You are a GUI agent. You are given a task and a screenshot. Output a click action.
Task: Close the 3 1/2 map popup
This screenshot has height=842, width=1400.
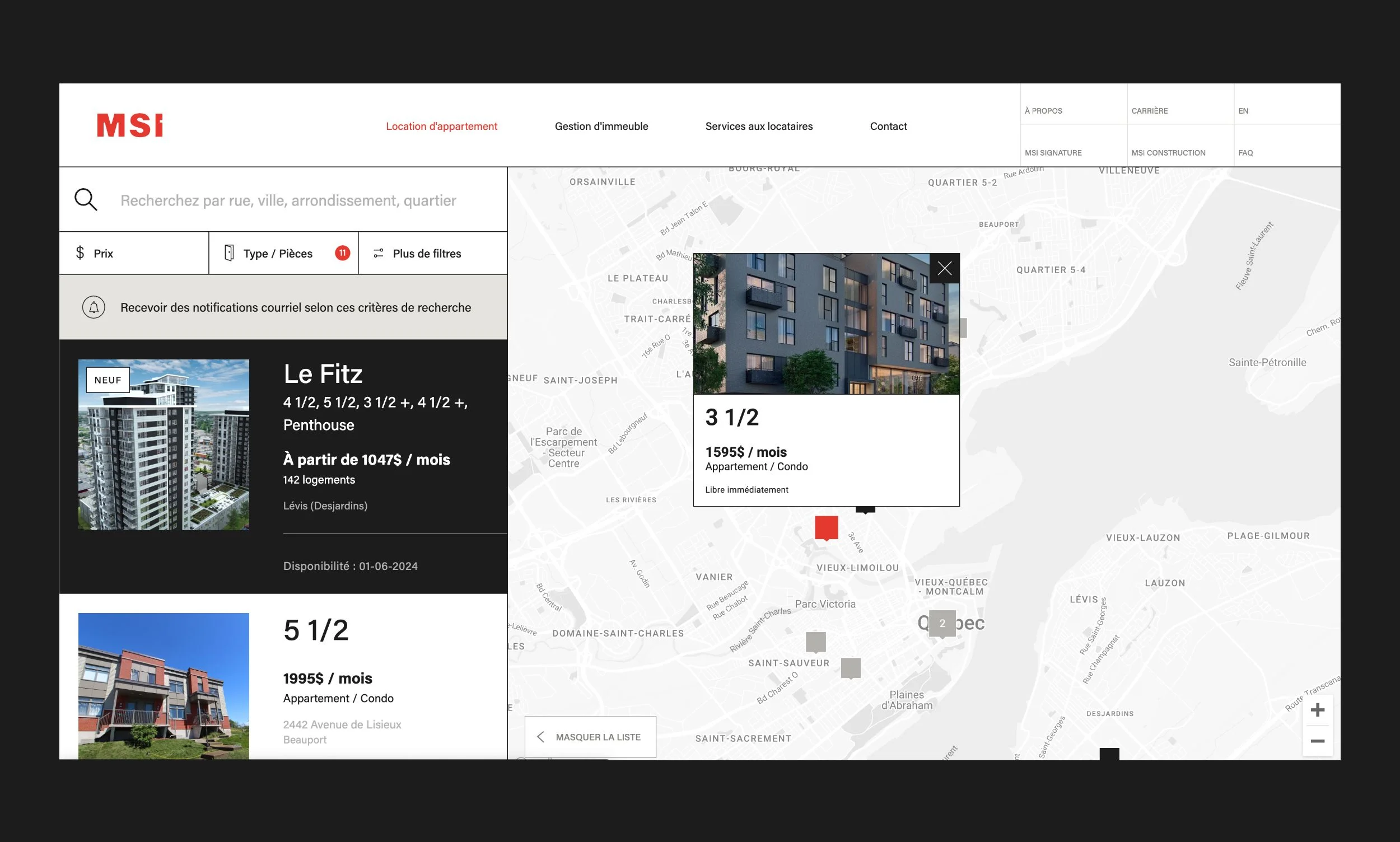coord(944,268)
